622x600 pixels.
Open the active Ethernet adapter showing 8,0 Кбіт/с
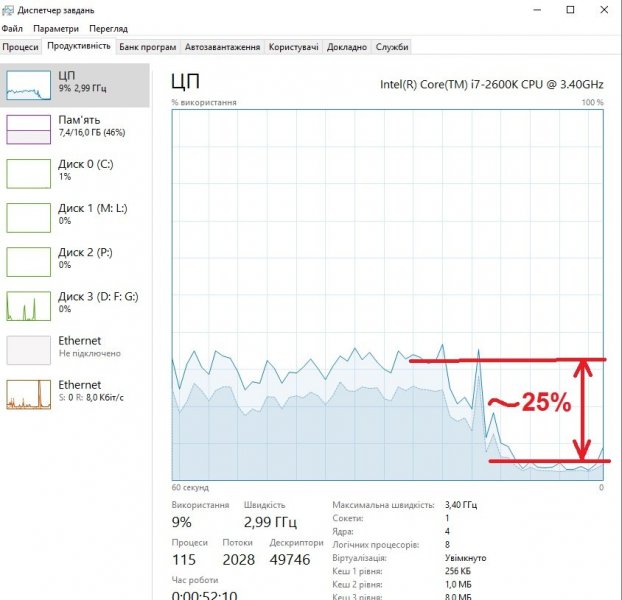click(28, 393)
